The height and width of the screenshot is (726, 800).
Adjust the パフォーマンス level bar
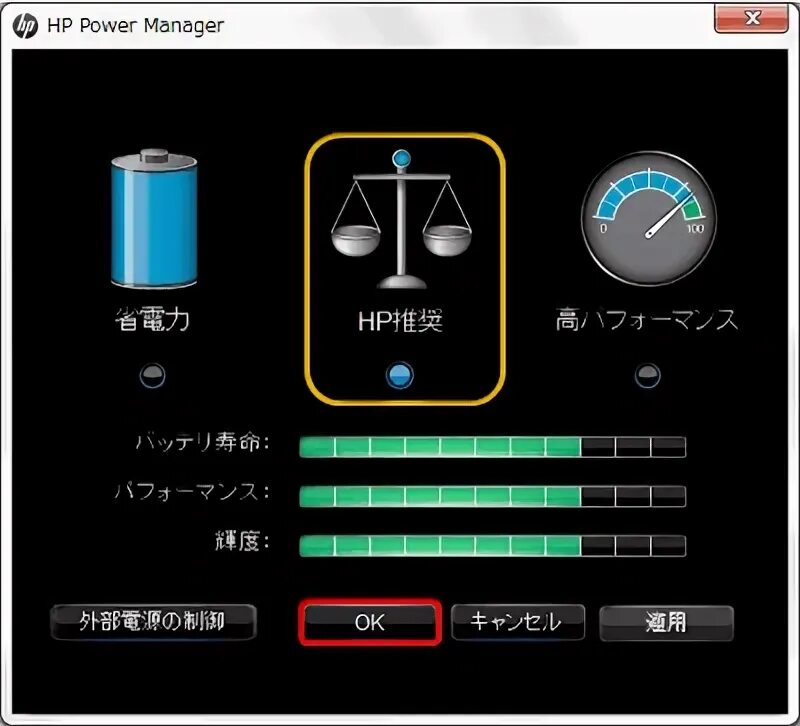click(x=492, y=496)
